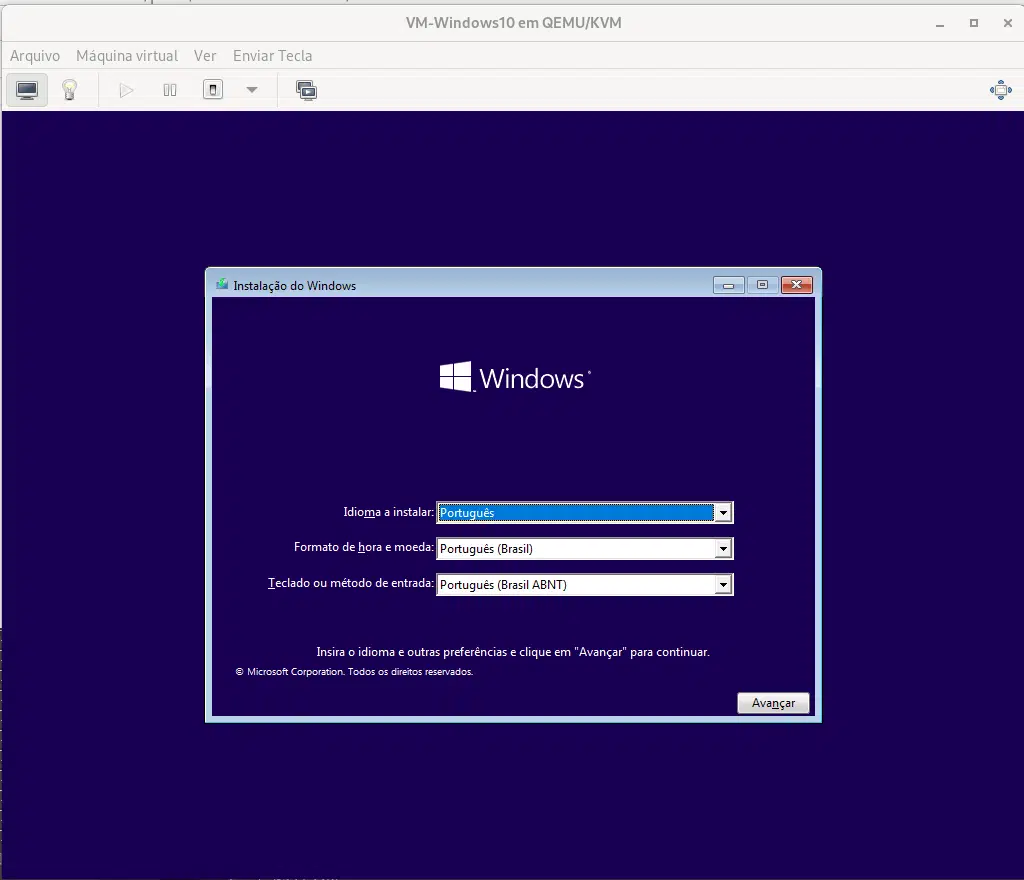Shut down the virtual machine power icon
Viewport: 1024px width, 880px height.
coord(213,90)
